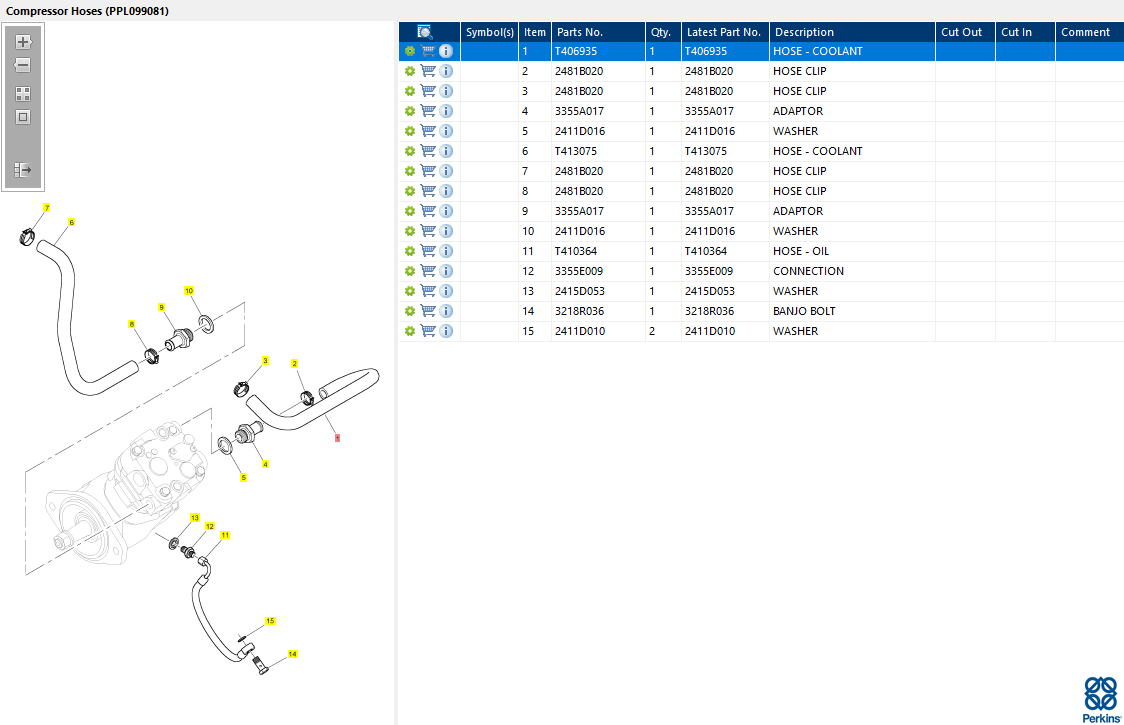Show info for item 15 washer 2411D010

coord(446,331)
